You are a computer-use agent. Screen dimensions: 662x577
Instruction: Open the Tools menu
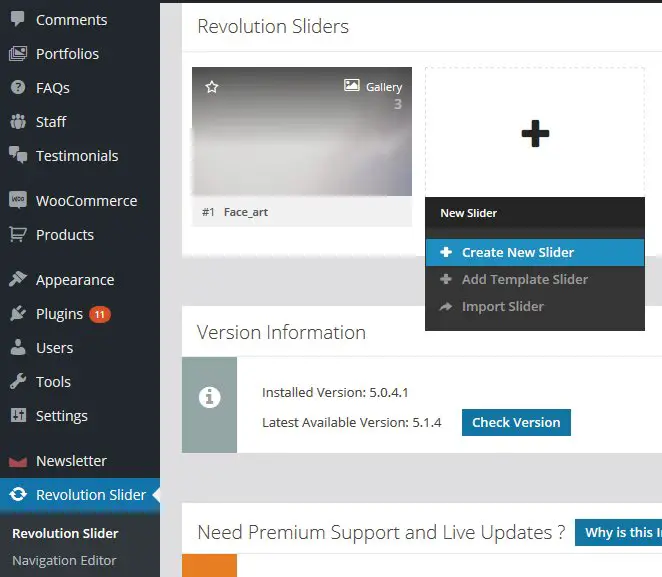tap(53, 382)
